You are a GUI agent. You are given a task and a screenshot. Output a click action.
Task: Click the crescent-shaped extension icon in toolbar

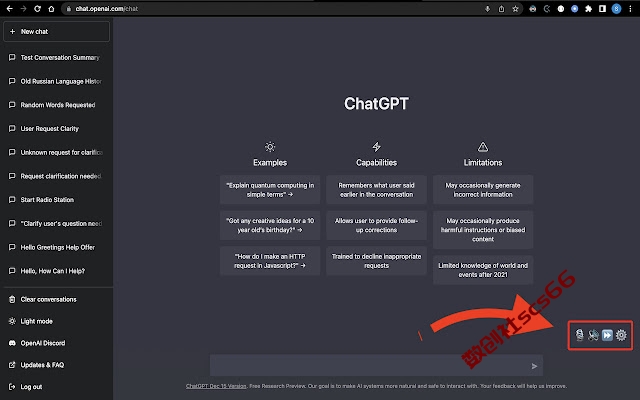point(547,9)
